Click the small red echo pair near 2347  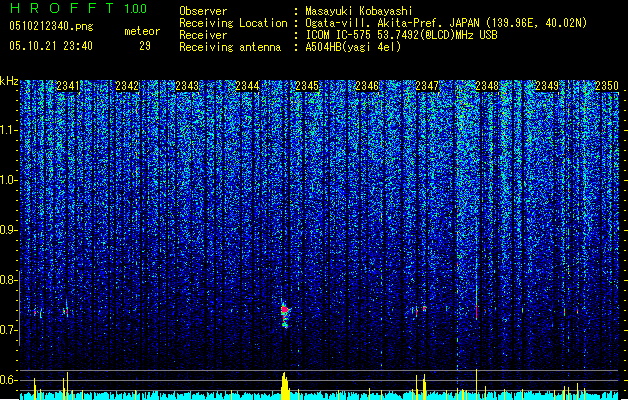click(x=420, y=310)
